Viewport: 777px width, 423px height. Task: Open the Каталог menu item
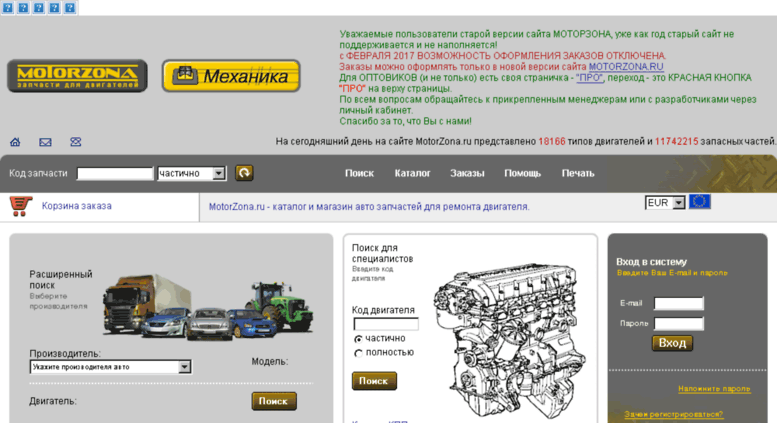click(412, 173)
